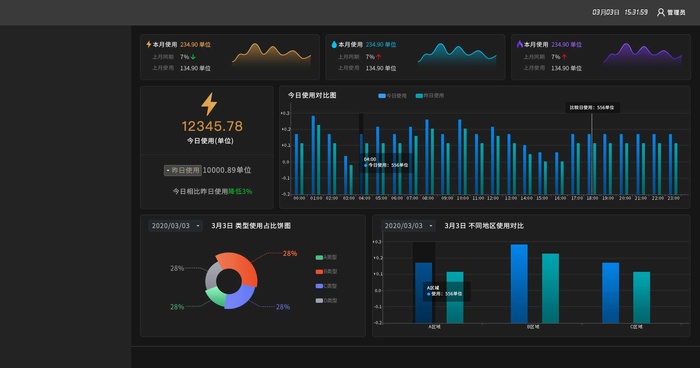The image size is (700, 368).
Task: Click the orange electricity sparkline chart
Action: [271, 54]
